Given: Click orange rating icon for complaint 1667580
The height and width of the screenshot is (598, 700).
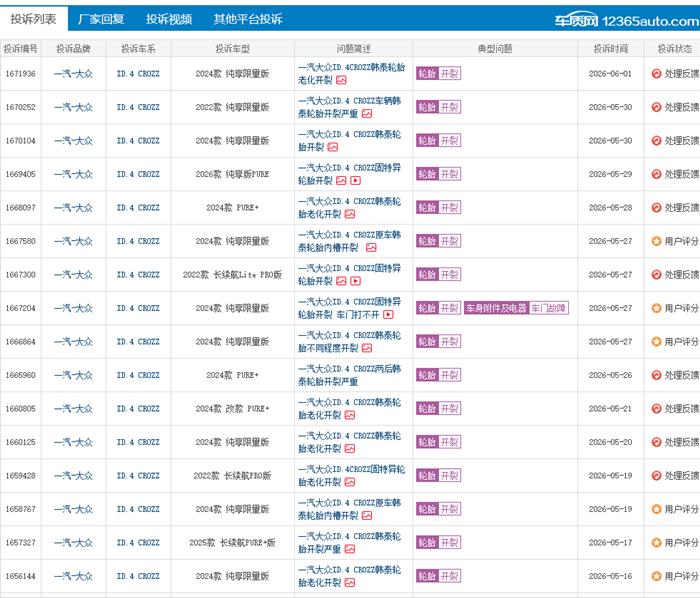Looking at the screenshot, I should point(656,241).
